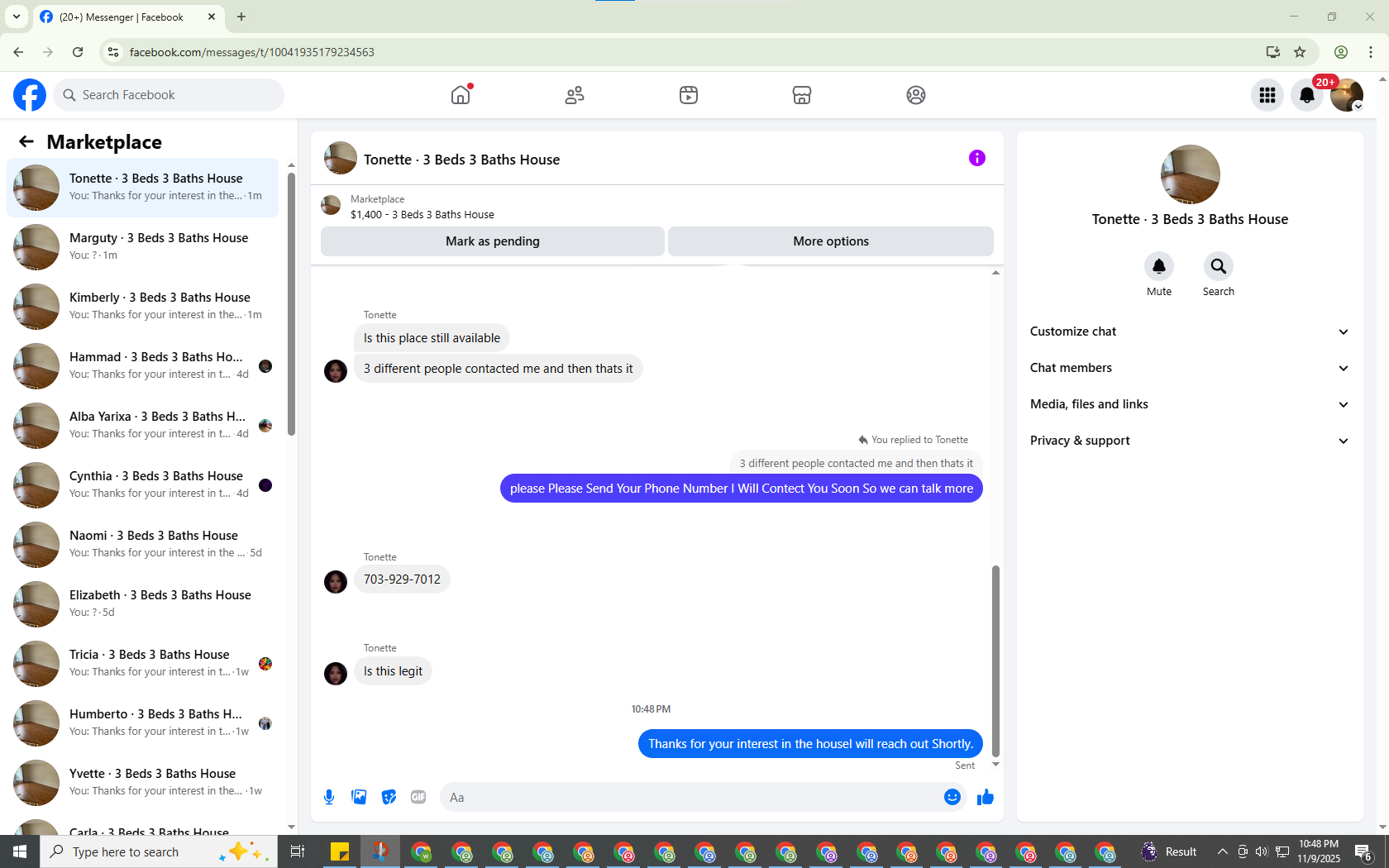Open Cynthia's 3 Beds conversation
This screenshot has height=868, width=1389.
pos(142,485)
